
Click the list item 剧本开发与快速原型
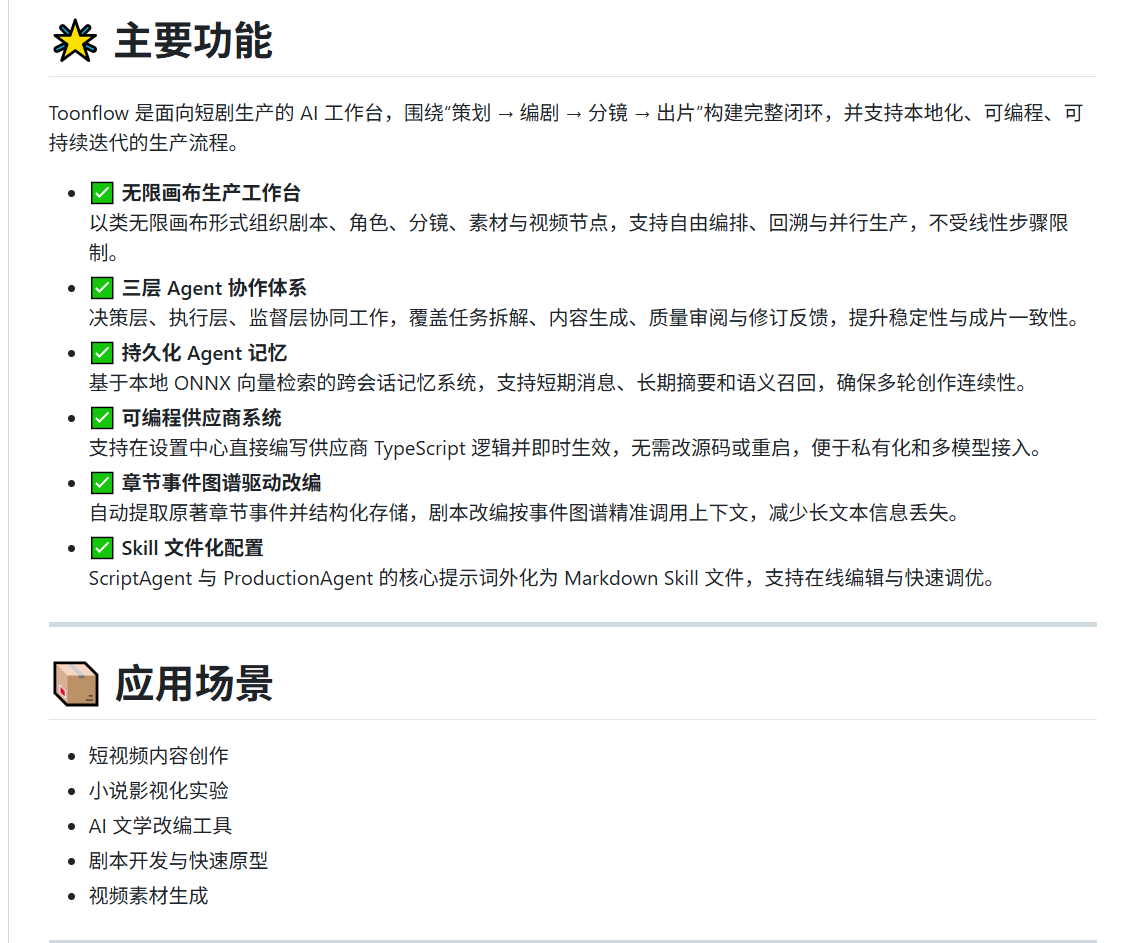[178, 861]
